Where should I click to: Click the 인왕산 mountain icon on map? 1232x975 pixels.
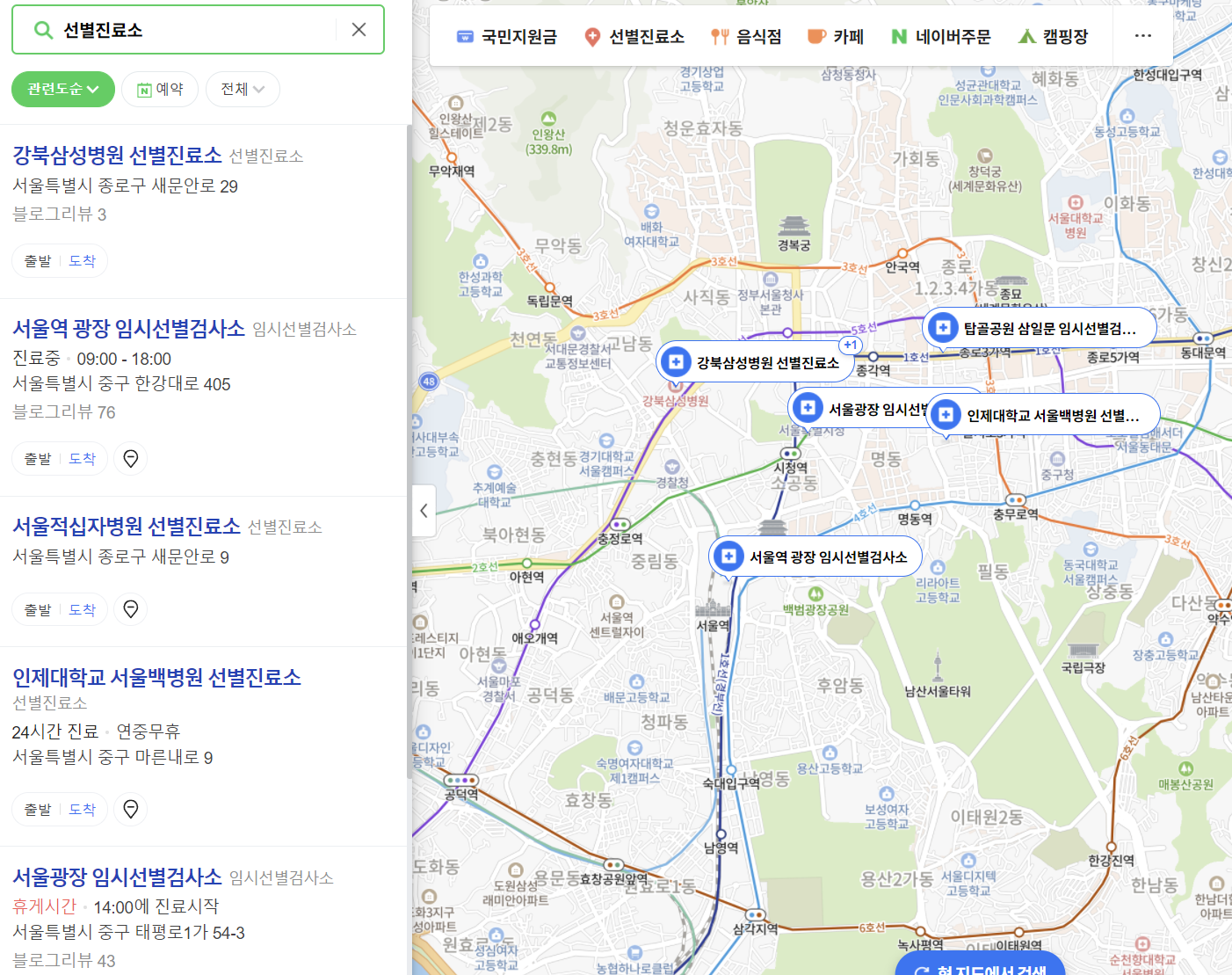pos(548,119)
